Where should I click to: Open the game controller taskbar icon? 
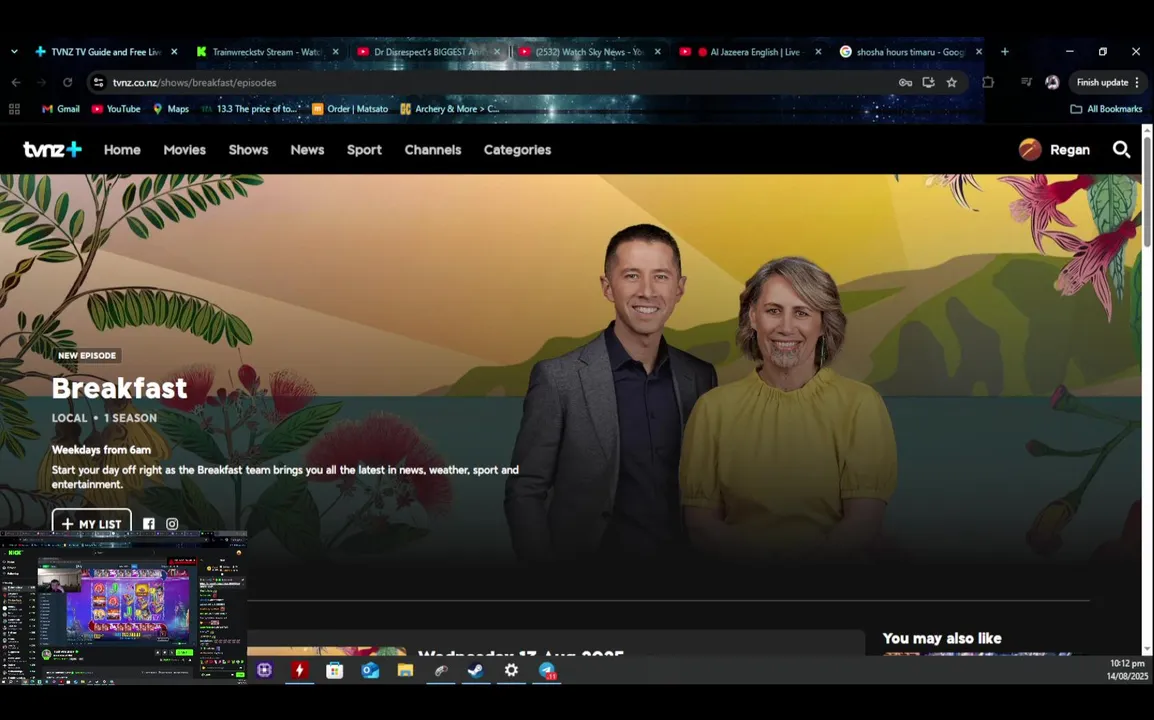click(440, 670)
